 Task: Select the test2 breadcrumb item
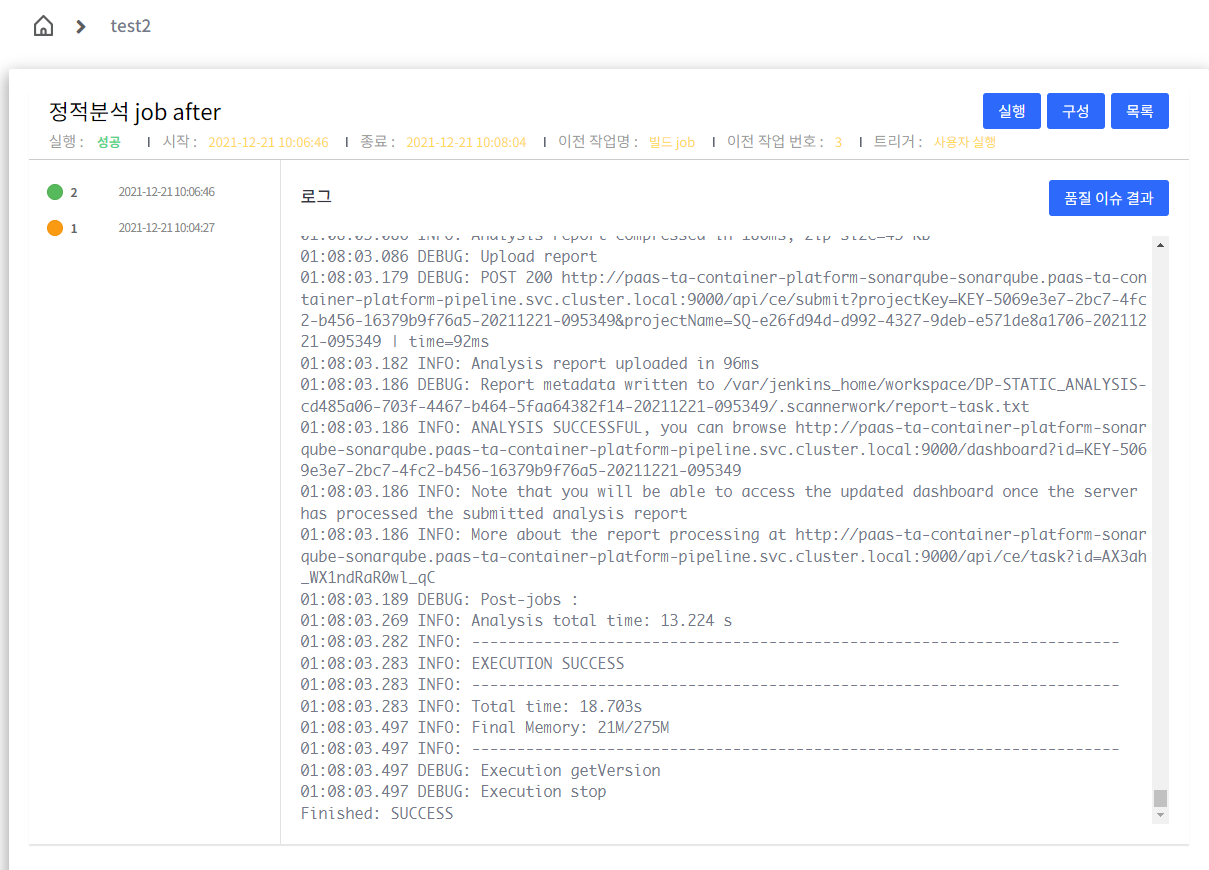pos(130,26)
